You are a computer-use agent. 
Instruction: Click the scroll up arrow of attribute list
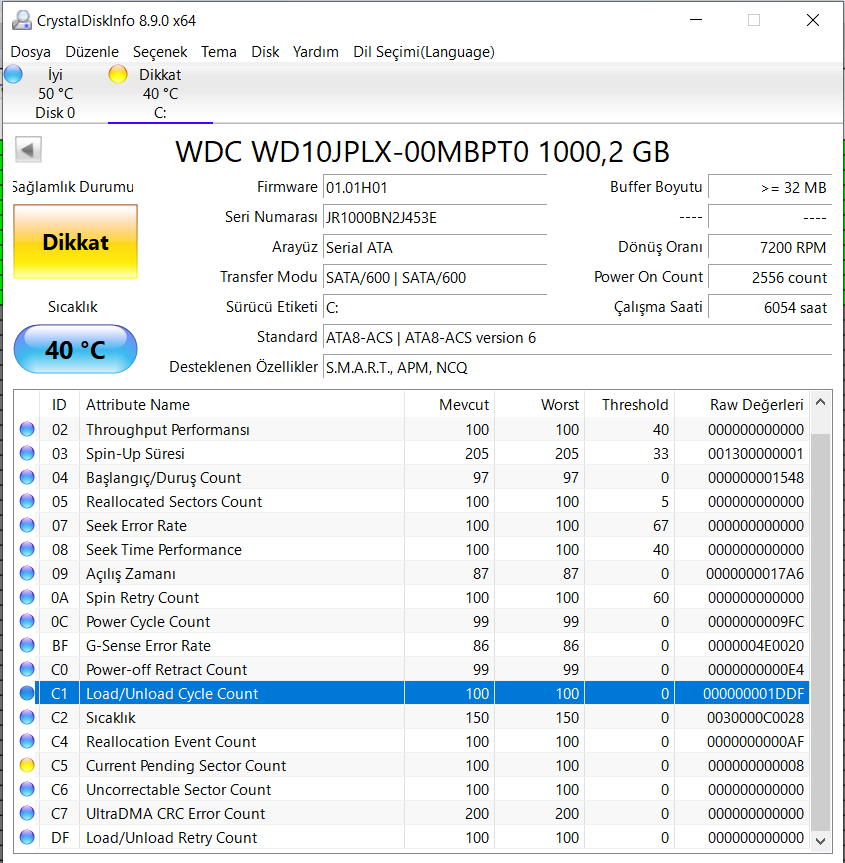[820, 402]
